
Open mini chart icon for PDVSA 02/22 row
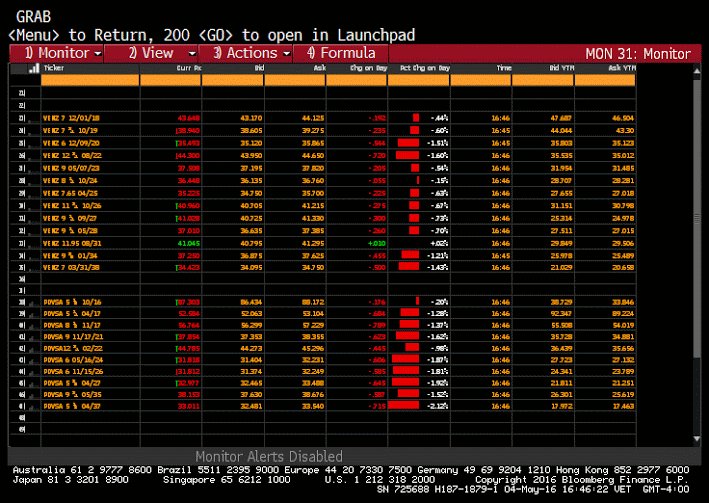click(32, 350)
